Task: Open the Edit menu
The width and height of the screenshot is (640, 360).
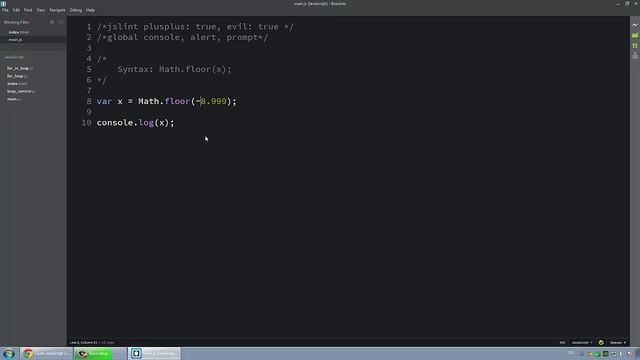Action: pos(16,10)
